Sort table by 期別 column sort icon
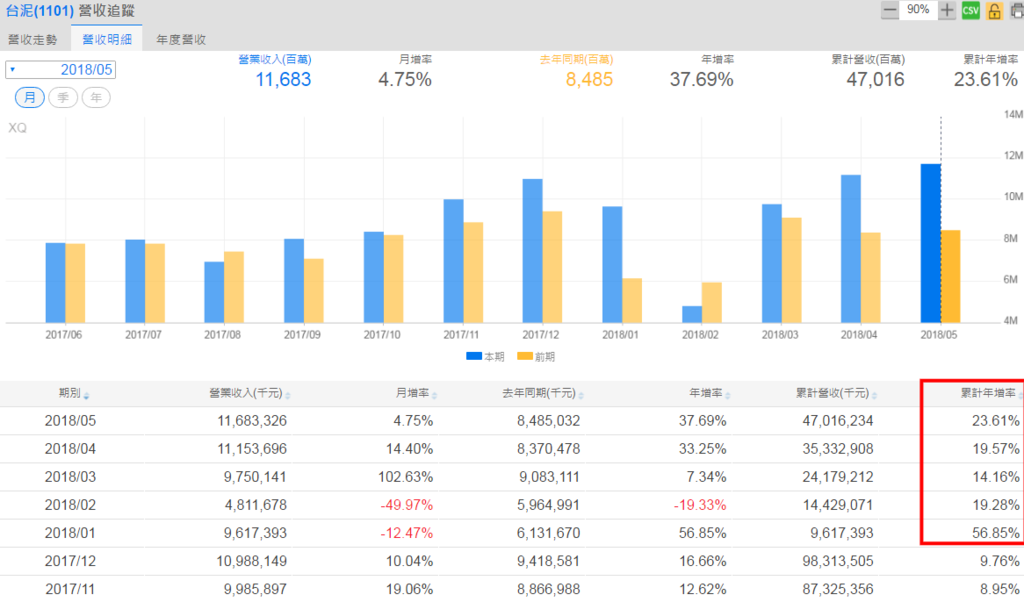 (86, 396)
